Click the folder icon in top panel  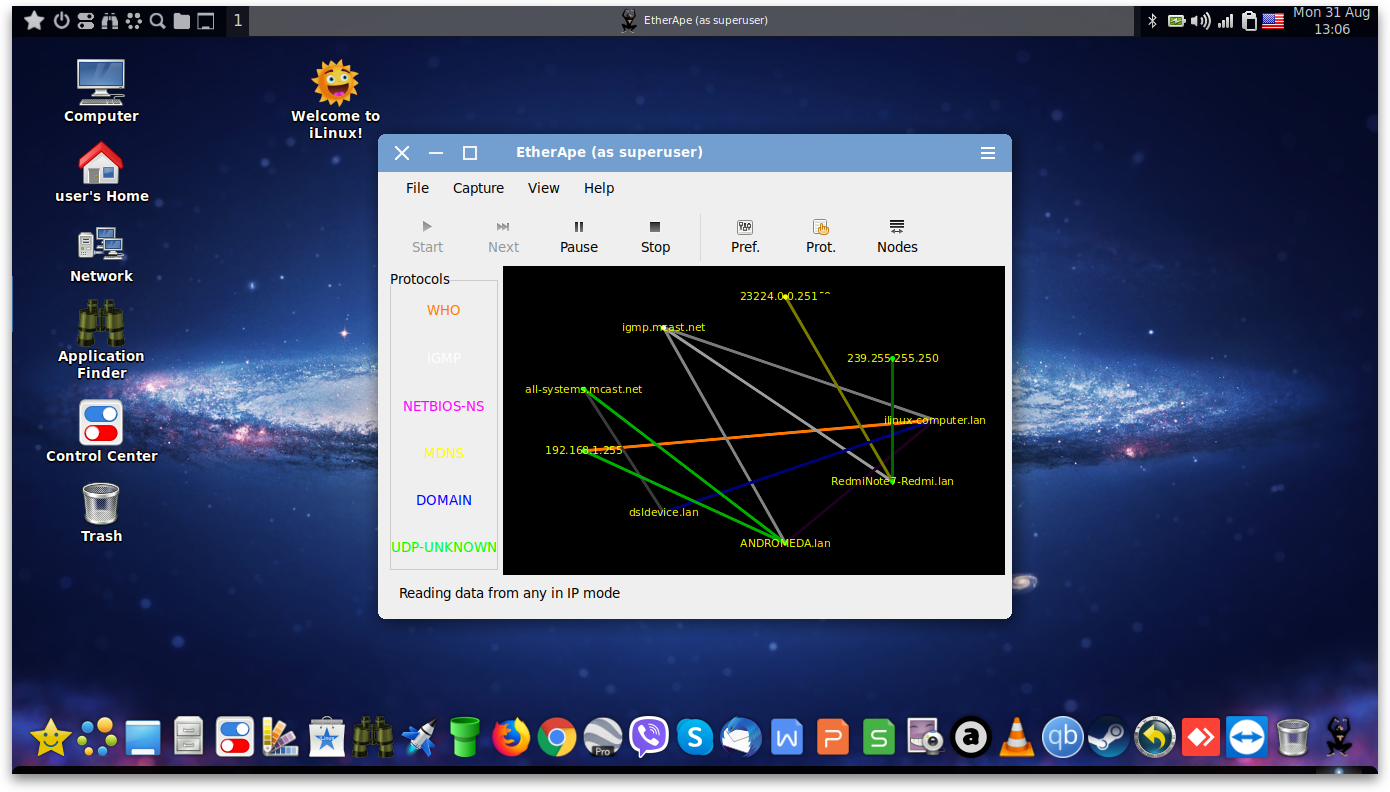pyautogui.click(x=182, y=20)
